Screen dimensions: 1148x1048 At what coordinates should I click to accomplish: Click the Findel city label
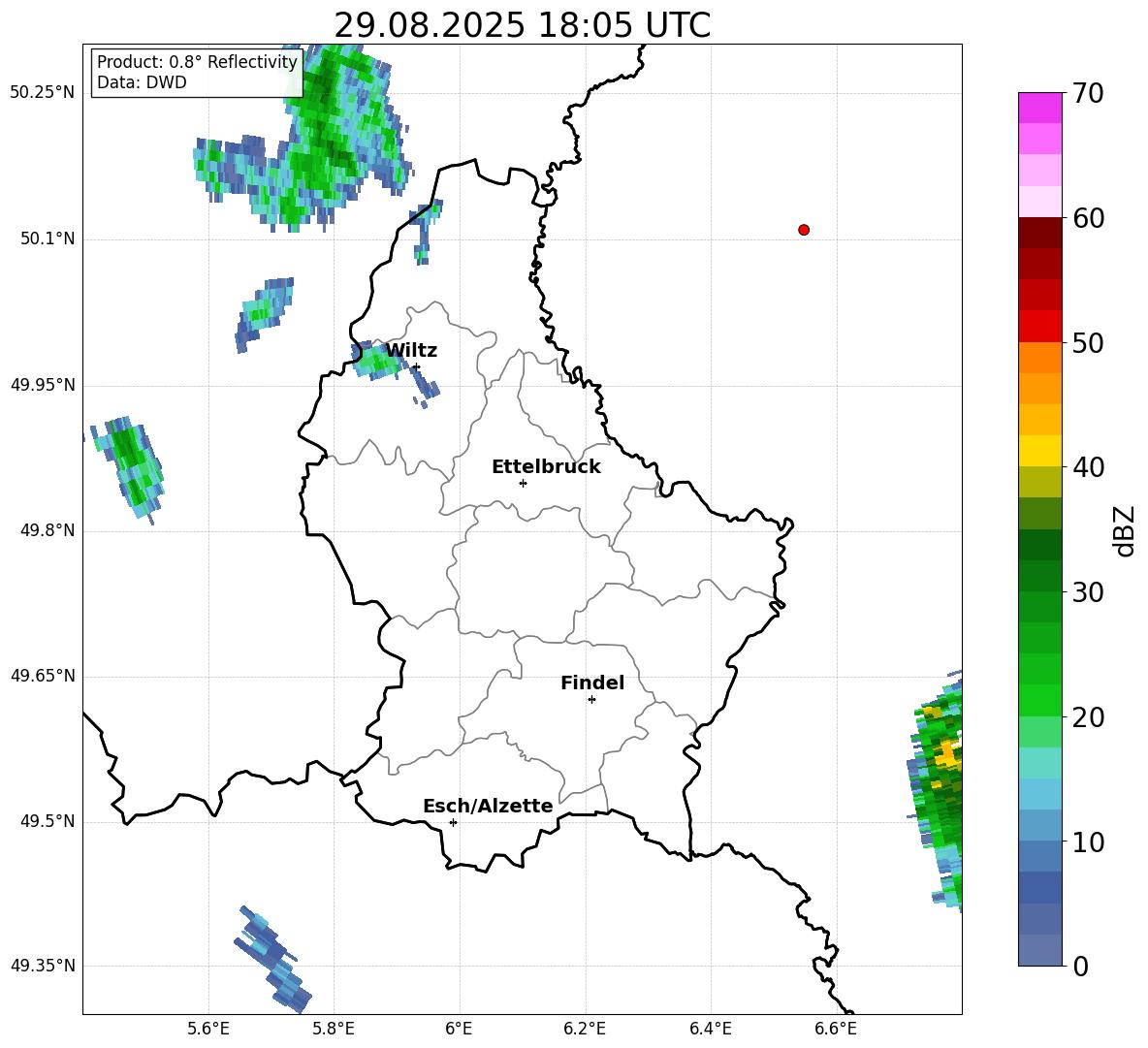[x=592, y=683]
